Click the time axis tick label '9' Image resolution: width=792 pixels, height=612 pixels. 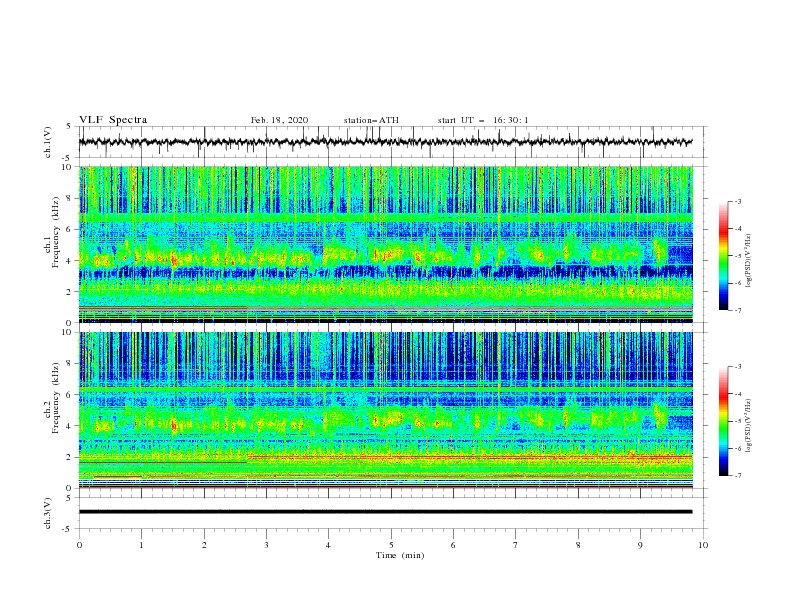pos(640,545)
